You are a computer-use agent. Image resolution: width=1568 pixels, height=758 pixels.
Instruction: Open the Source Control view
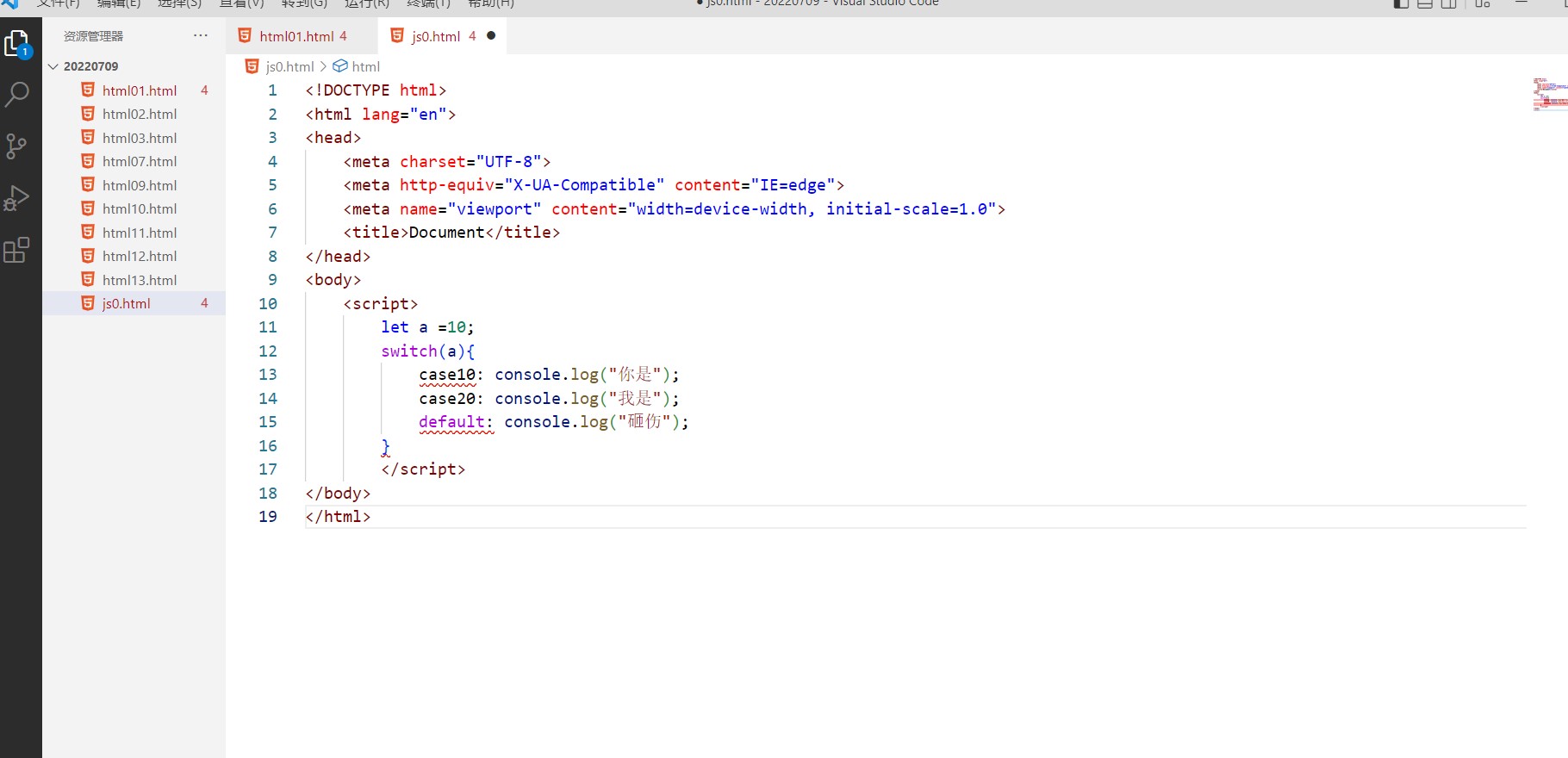click(x=16, y=146)
